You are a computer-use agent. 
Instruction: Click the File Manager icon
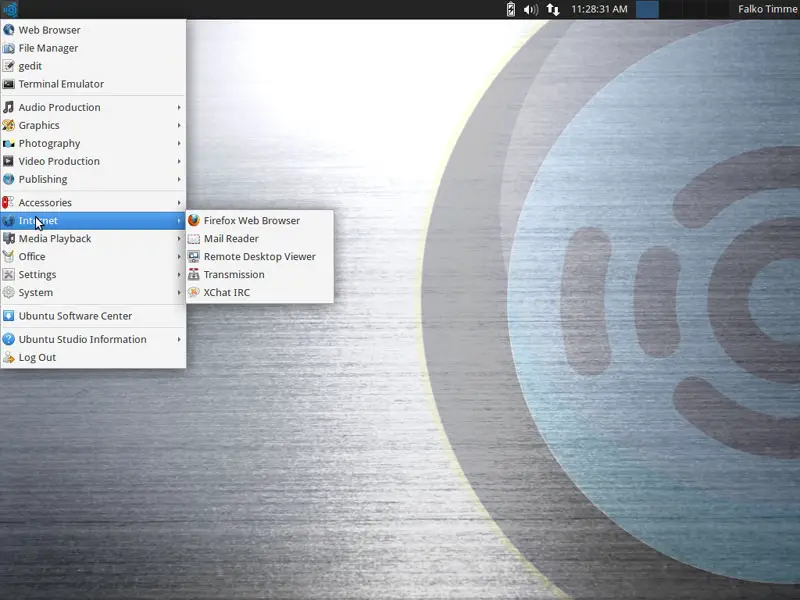(x=9, y=48)
